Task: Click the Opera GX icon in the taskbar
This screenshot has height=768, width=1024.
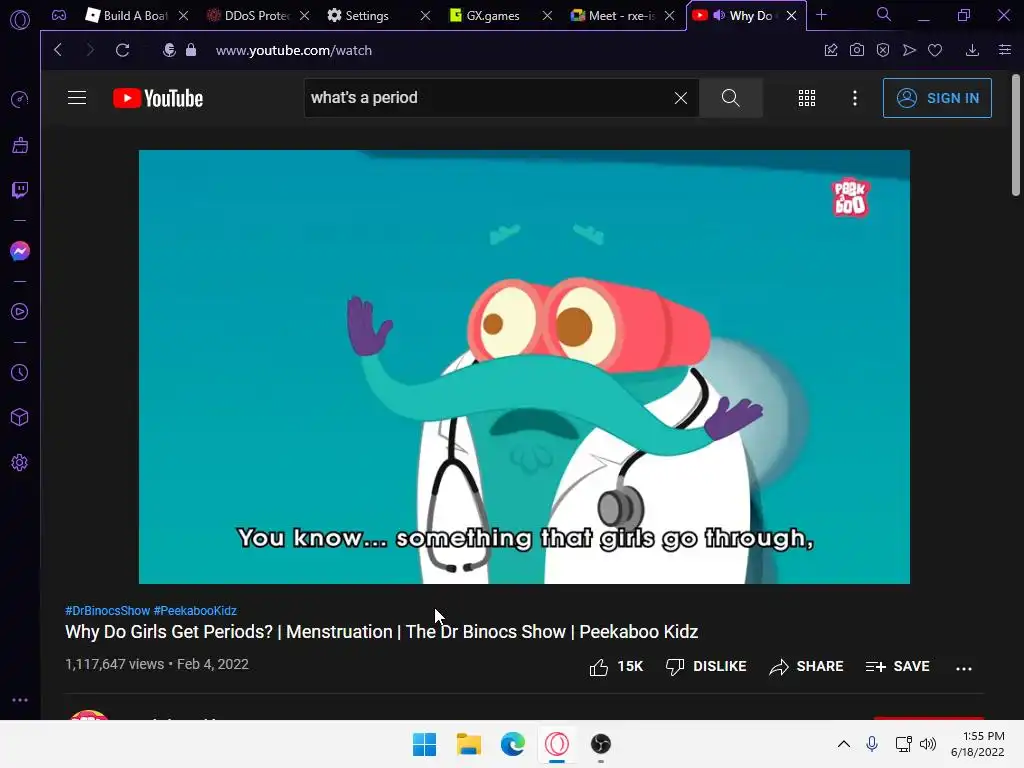Action: (557, 744)
